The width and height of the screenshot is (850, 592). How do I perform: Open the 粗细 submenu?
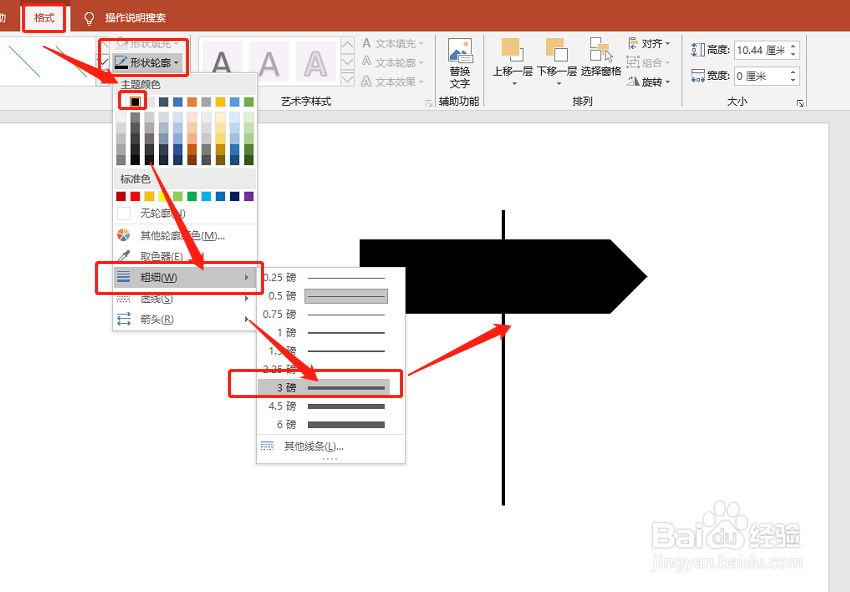pos(184,278)
